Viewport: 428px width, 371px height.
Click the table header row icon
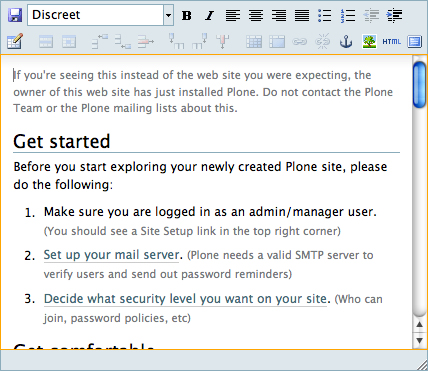tap(46, 42)
